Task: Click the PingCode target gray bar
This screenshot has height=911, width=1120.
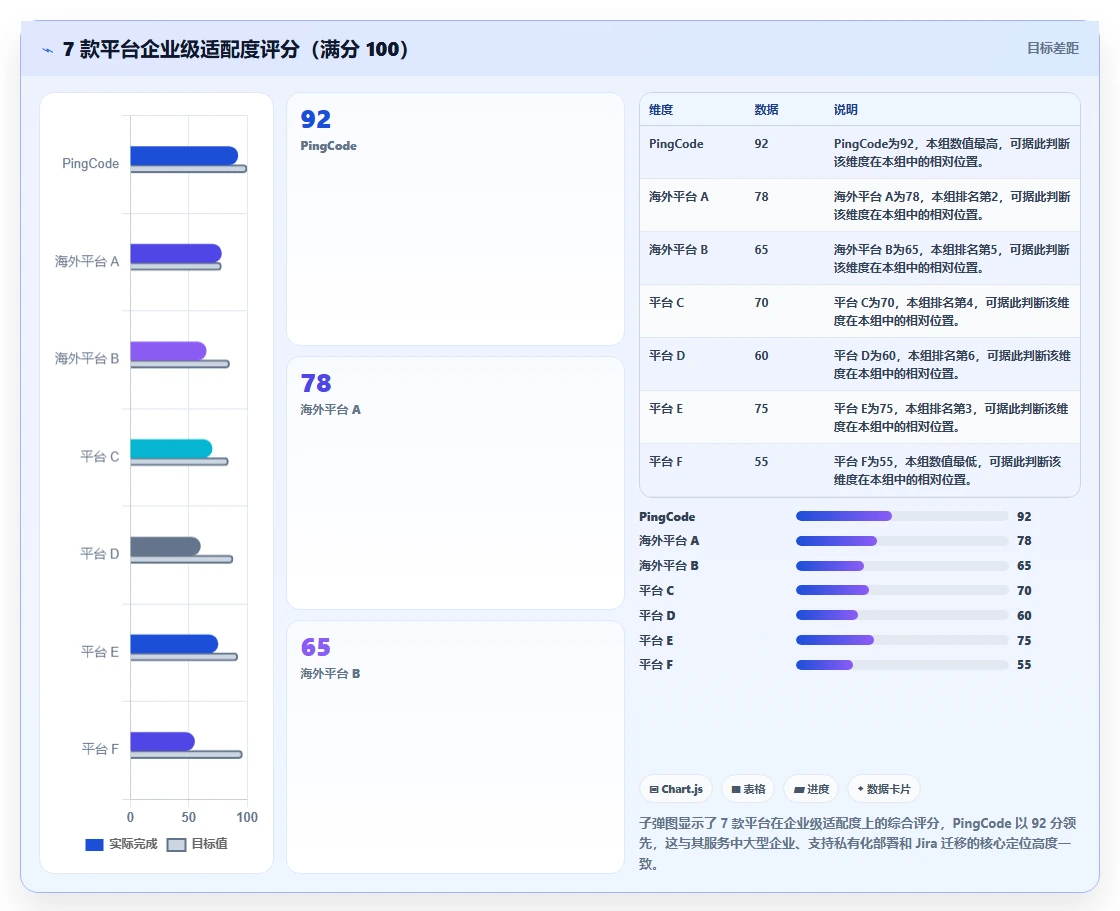Action: point(189,169)
